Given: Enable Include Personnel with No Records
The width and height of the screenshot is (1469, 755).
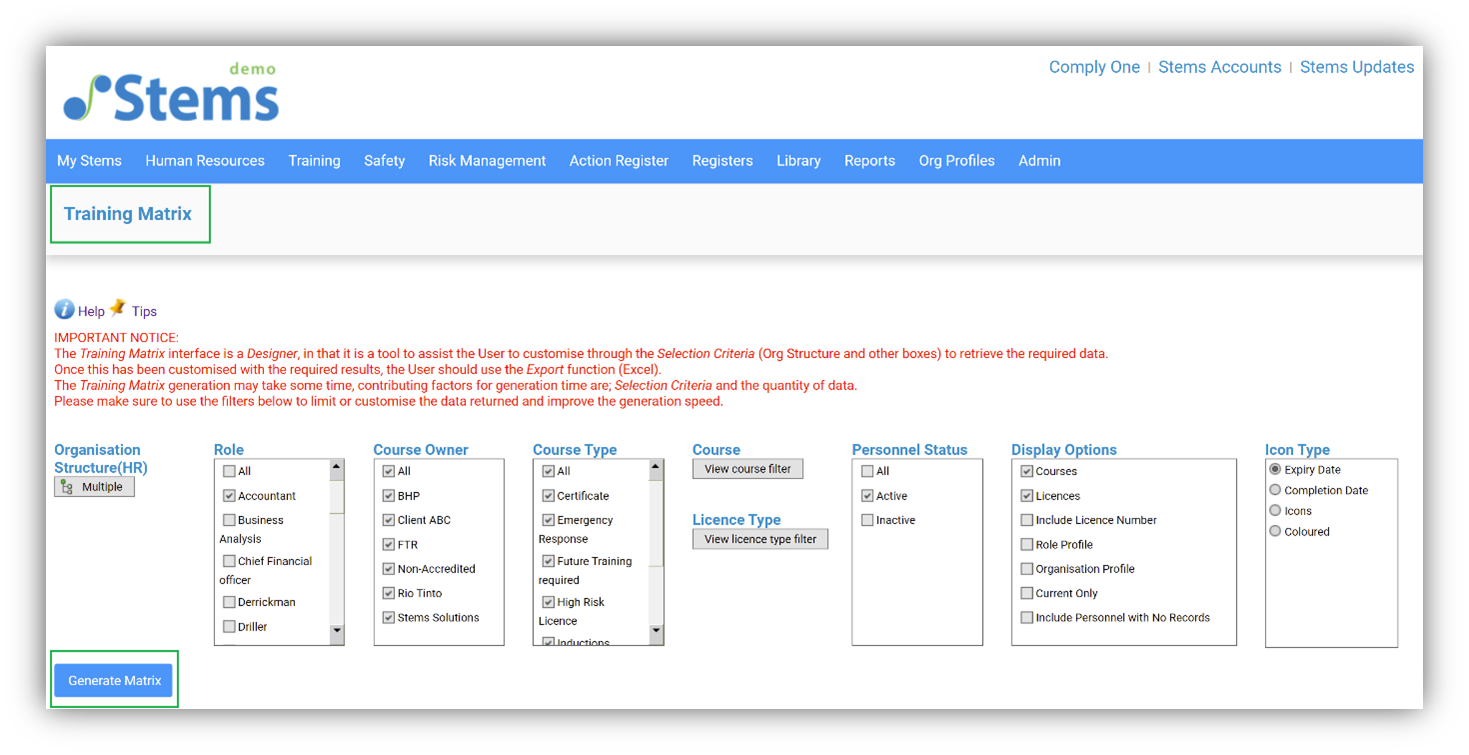Looking at the screenshot, I should point(1027,618).
